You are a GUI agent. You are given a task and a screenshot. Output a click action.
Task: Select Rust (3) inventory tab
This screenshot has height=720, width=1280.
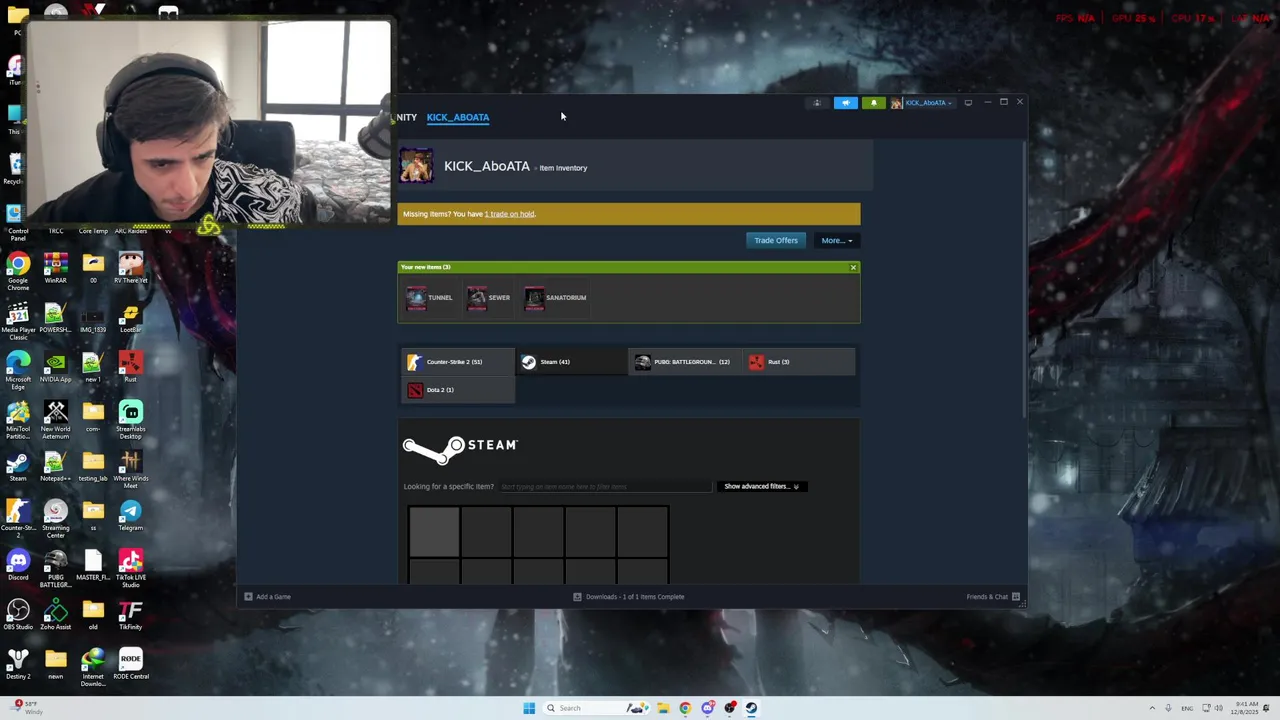[799, 362]
